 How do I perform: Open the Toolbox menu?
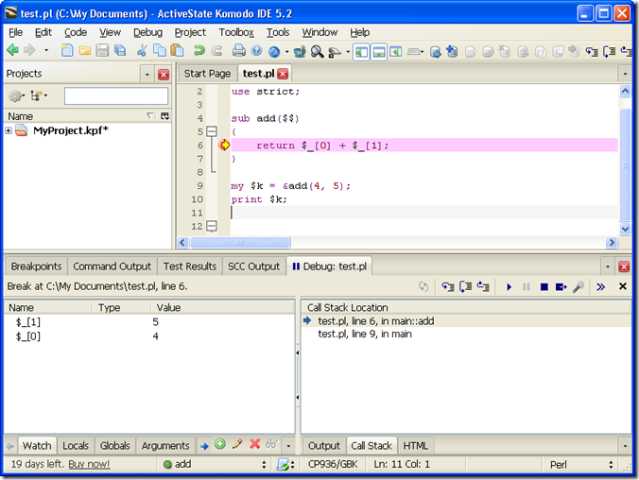[236, 33]
